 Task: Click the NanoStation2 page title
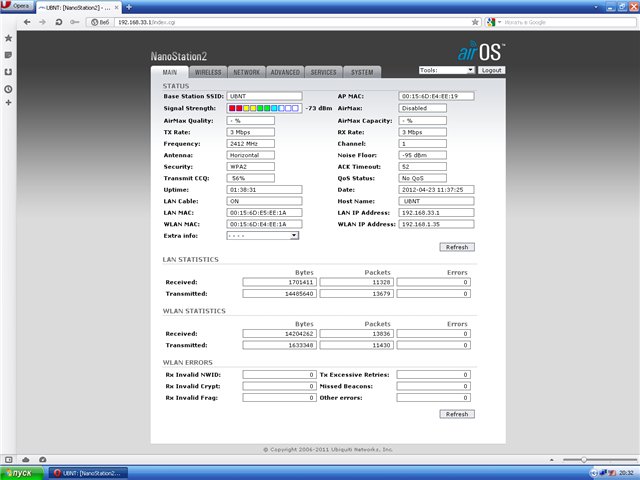(179, 56)
